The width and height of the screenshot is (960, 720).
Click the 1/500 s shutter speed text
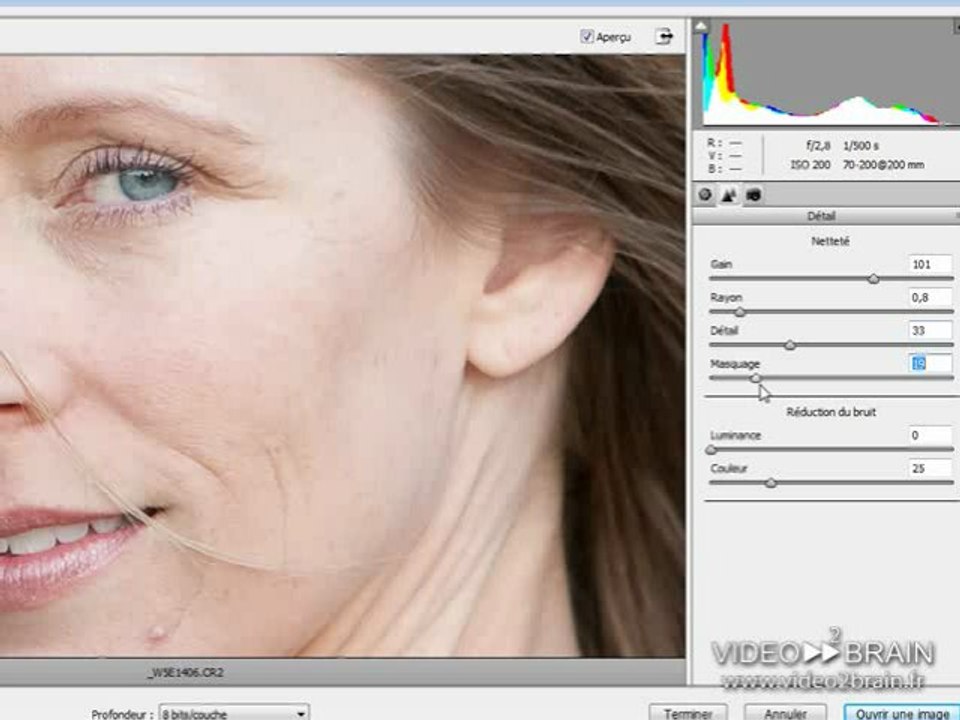pyautogui.click(x=861, y=146)
